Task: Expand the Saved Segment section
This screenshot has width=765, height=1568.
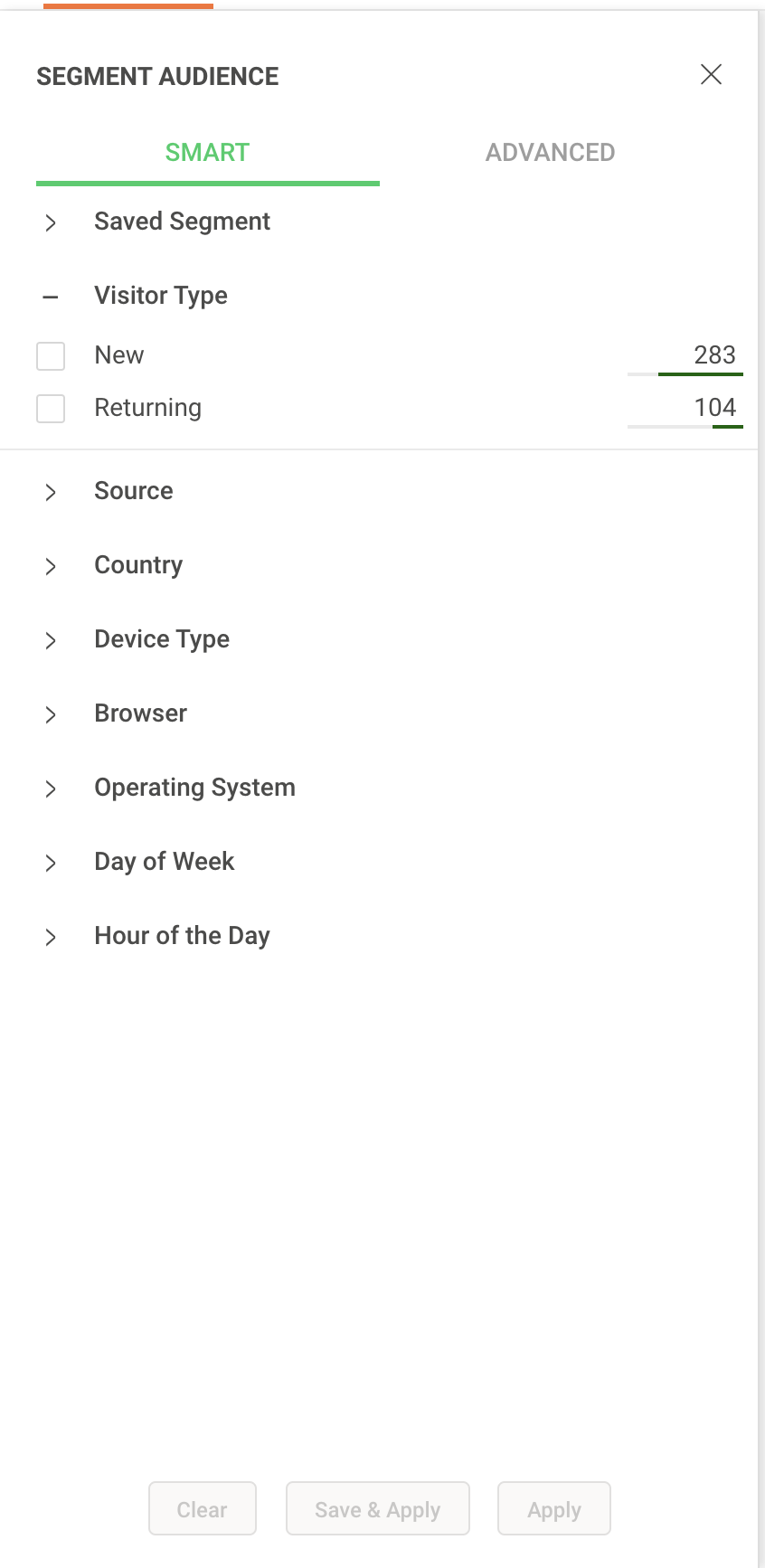Action: 51,222
